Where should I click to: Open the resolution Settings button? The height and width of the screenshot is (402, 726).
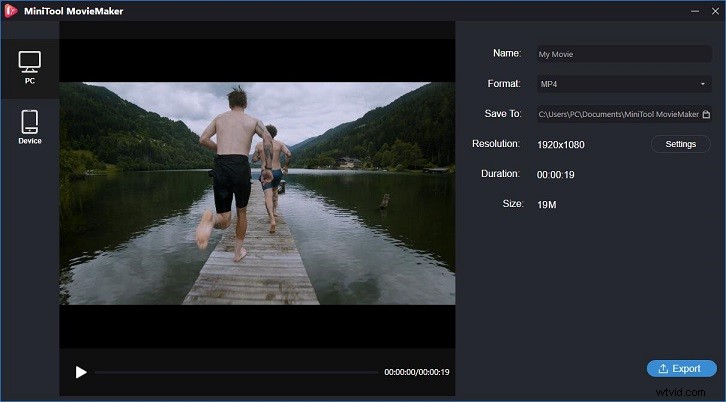[681, 144]
